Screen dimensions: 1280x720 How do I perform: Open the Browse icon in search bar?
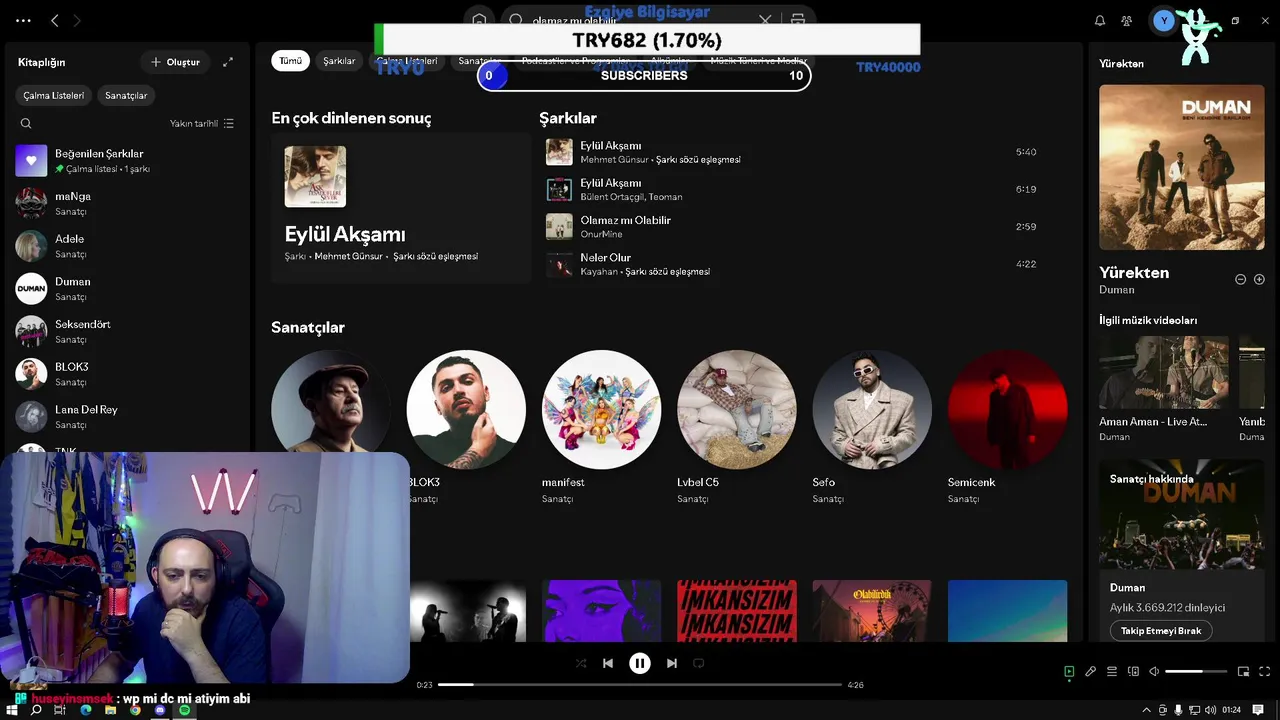coord(797,20)
